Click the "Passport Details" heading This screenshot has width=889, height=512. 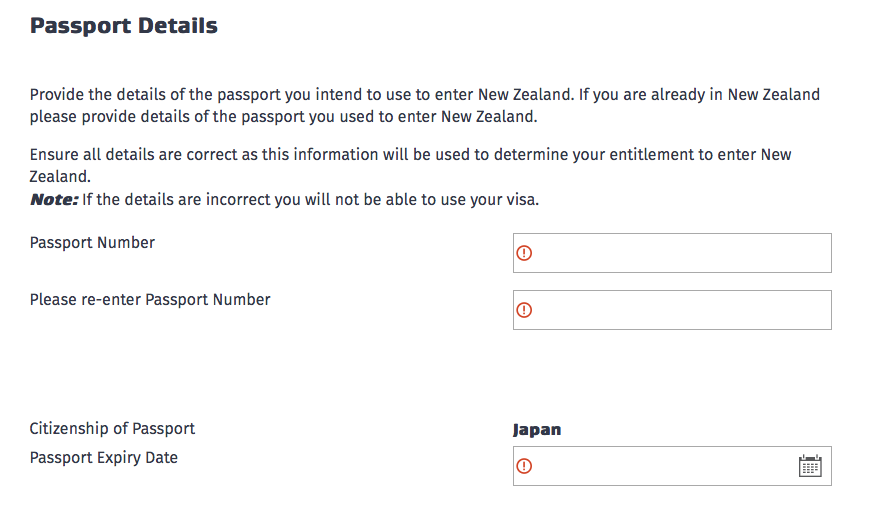tap(124, 26)
